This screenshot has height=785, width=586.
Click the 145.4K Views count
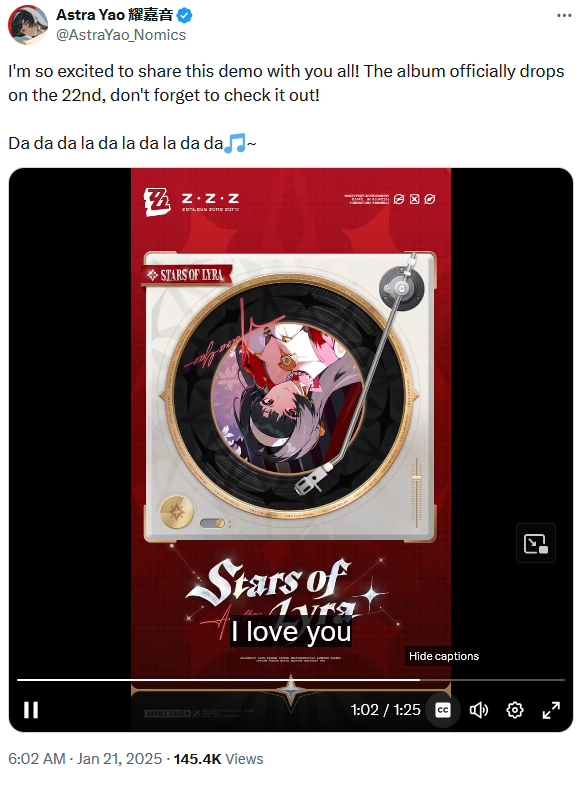218,759
